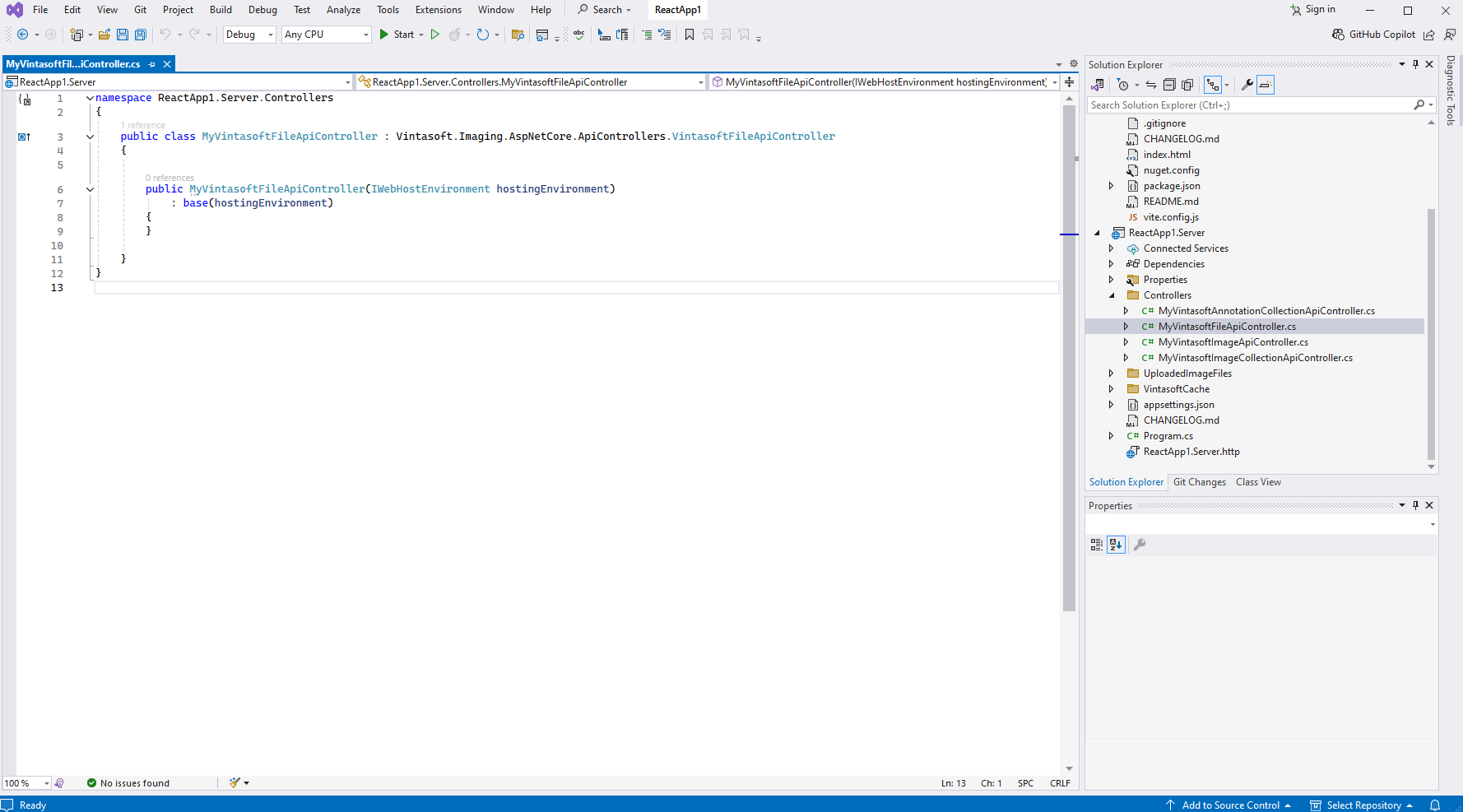Click the notifications bell in status bar

1435,805
